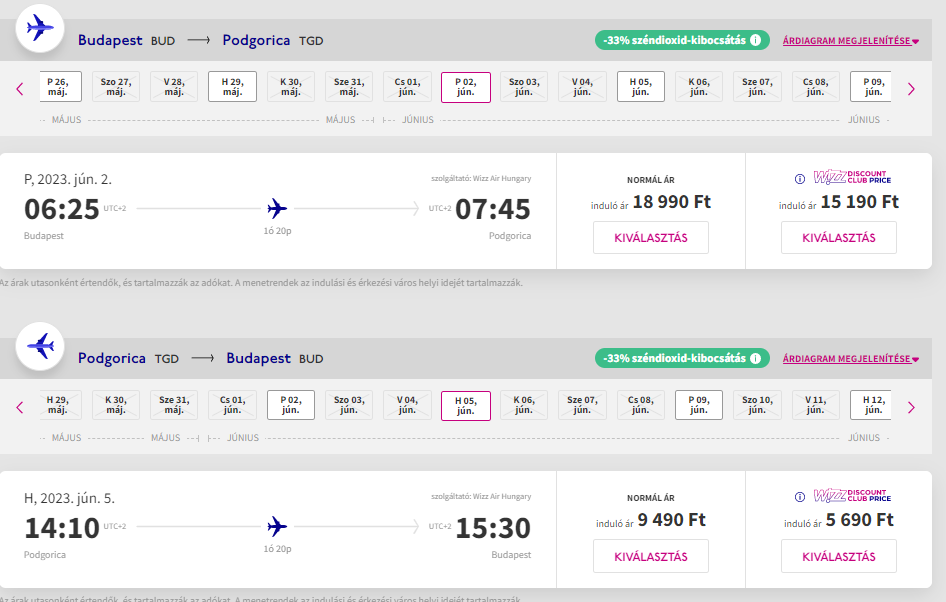
Task: Select return date H 29, máj.
Action: tap(60, 405)
